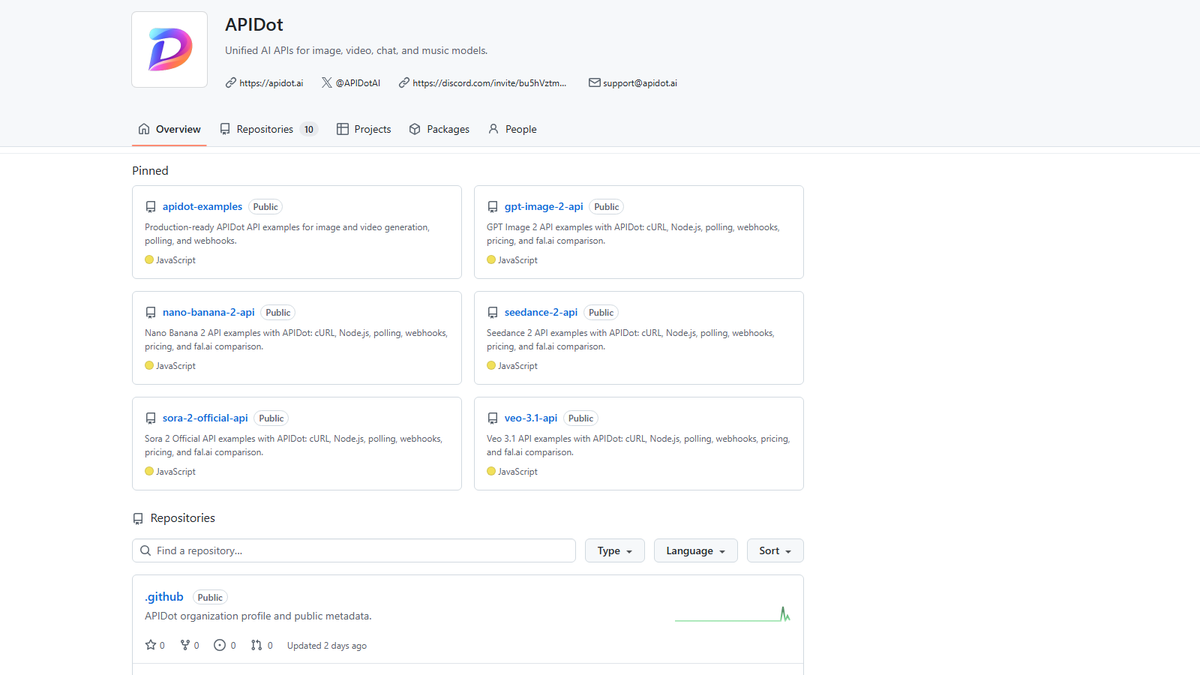Click the support@apidot.ai email link
1200x675 pixels.
coord(640,83)
